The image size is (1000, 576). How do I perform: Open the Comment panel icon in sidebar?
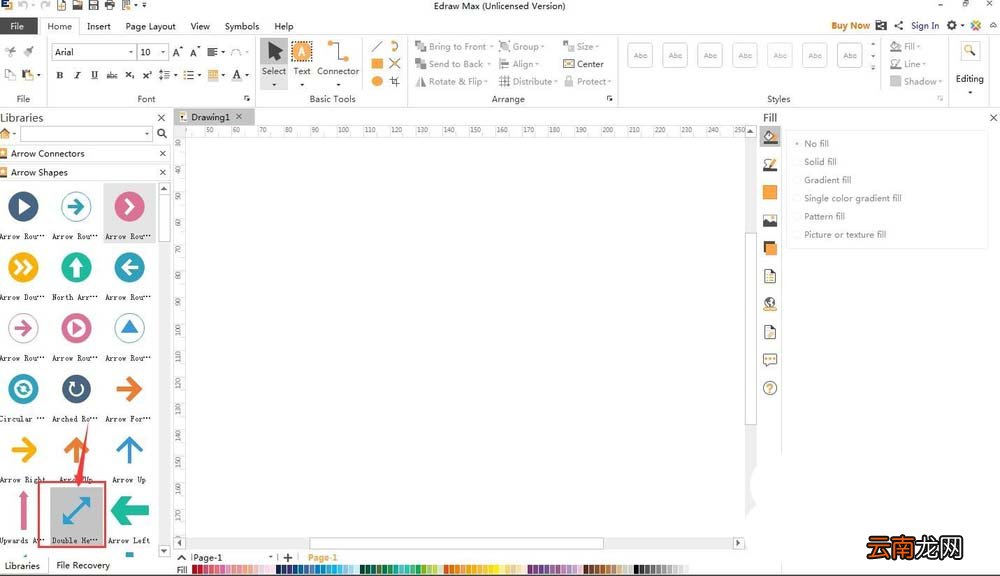click(x=770, y=360)
